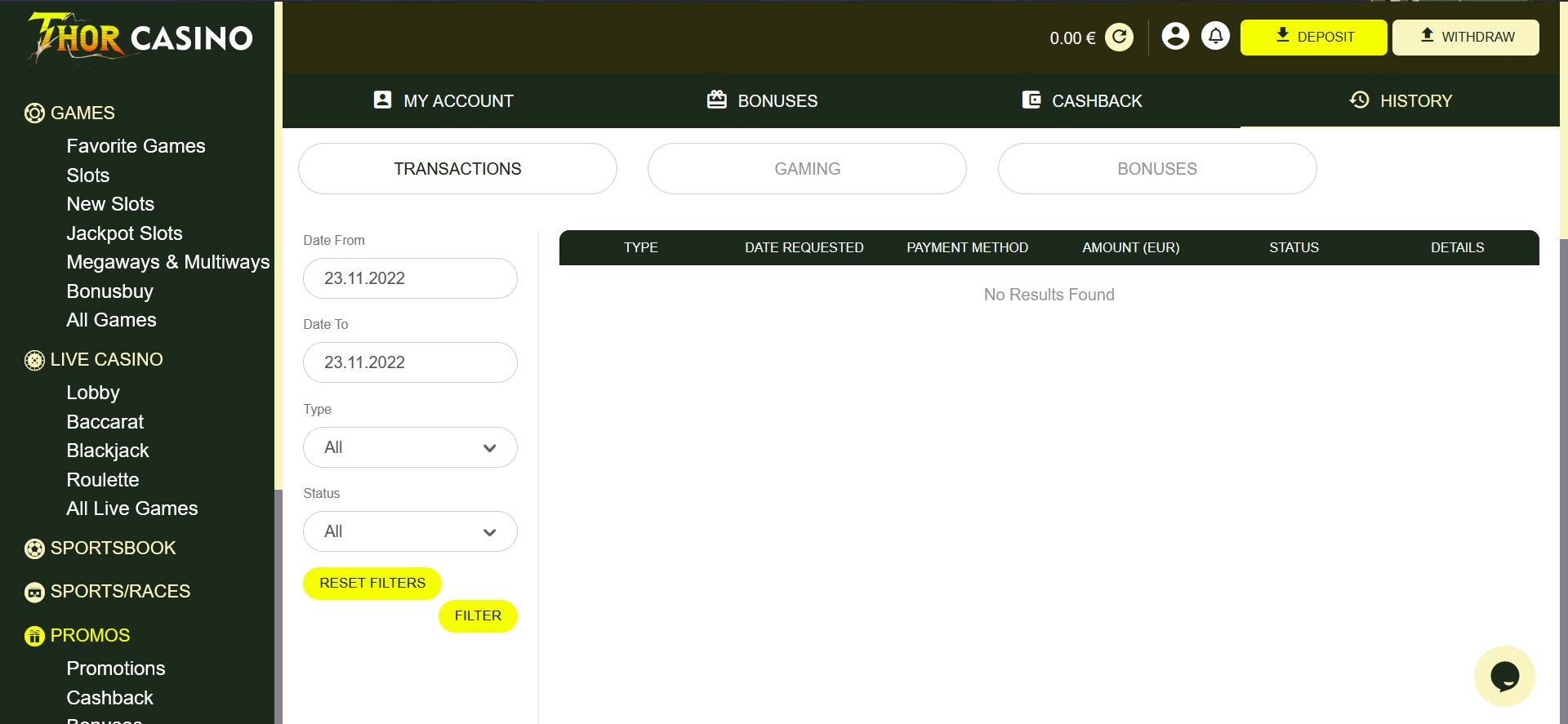Open All Live Games link
This screenshot has height=724, width=1568.
(132, 509)
